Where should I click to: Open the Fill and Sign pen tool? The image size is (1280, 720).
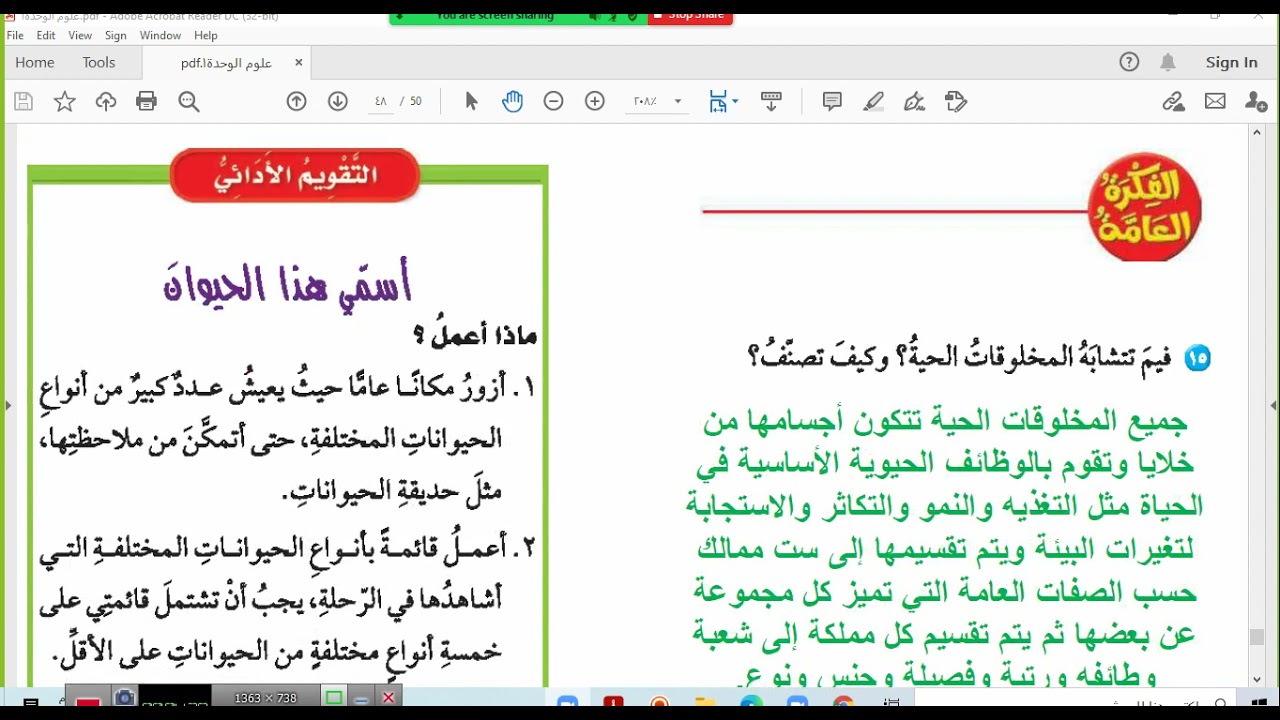click(x=914, y=101)
